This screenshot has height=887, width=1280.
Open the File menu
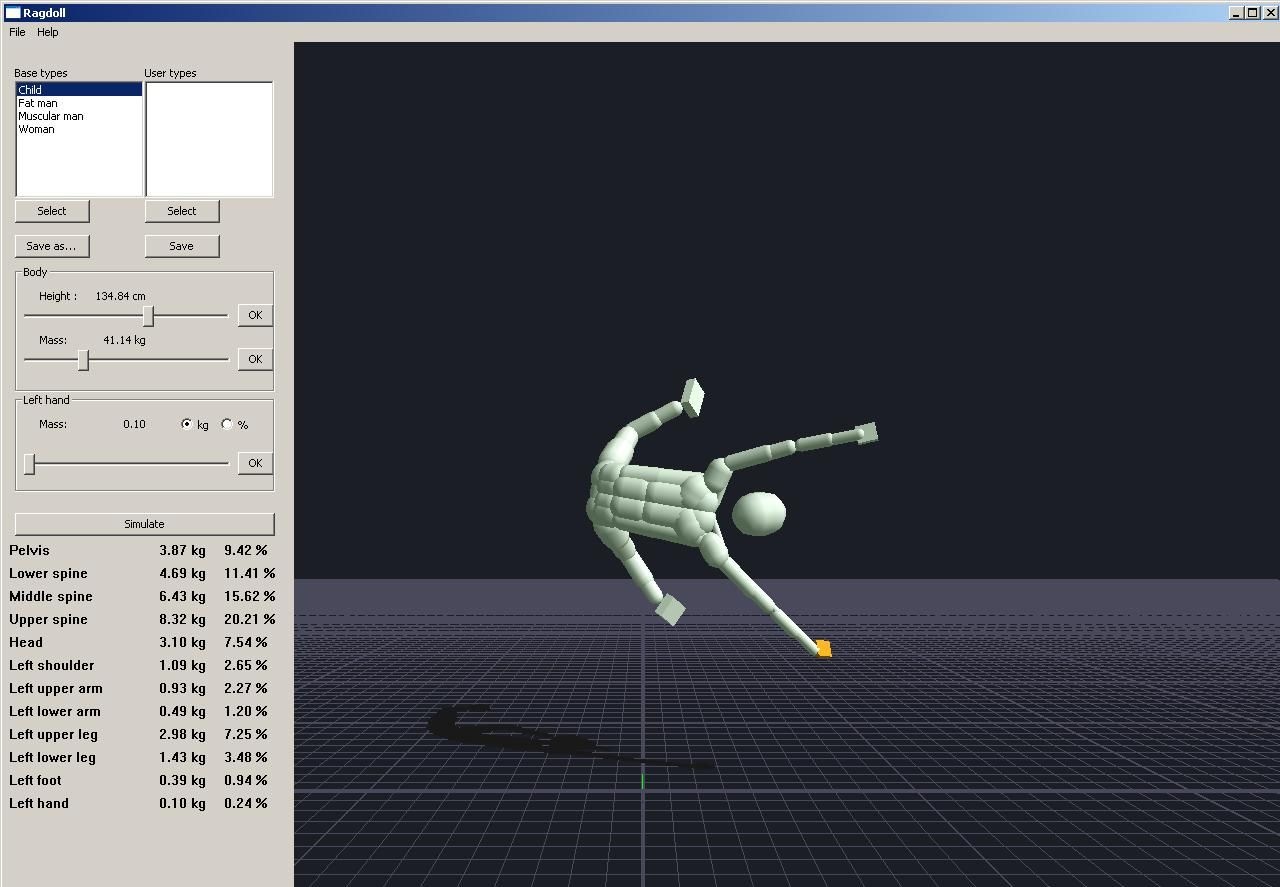coord(17,32)
